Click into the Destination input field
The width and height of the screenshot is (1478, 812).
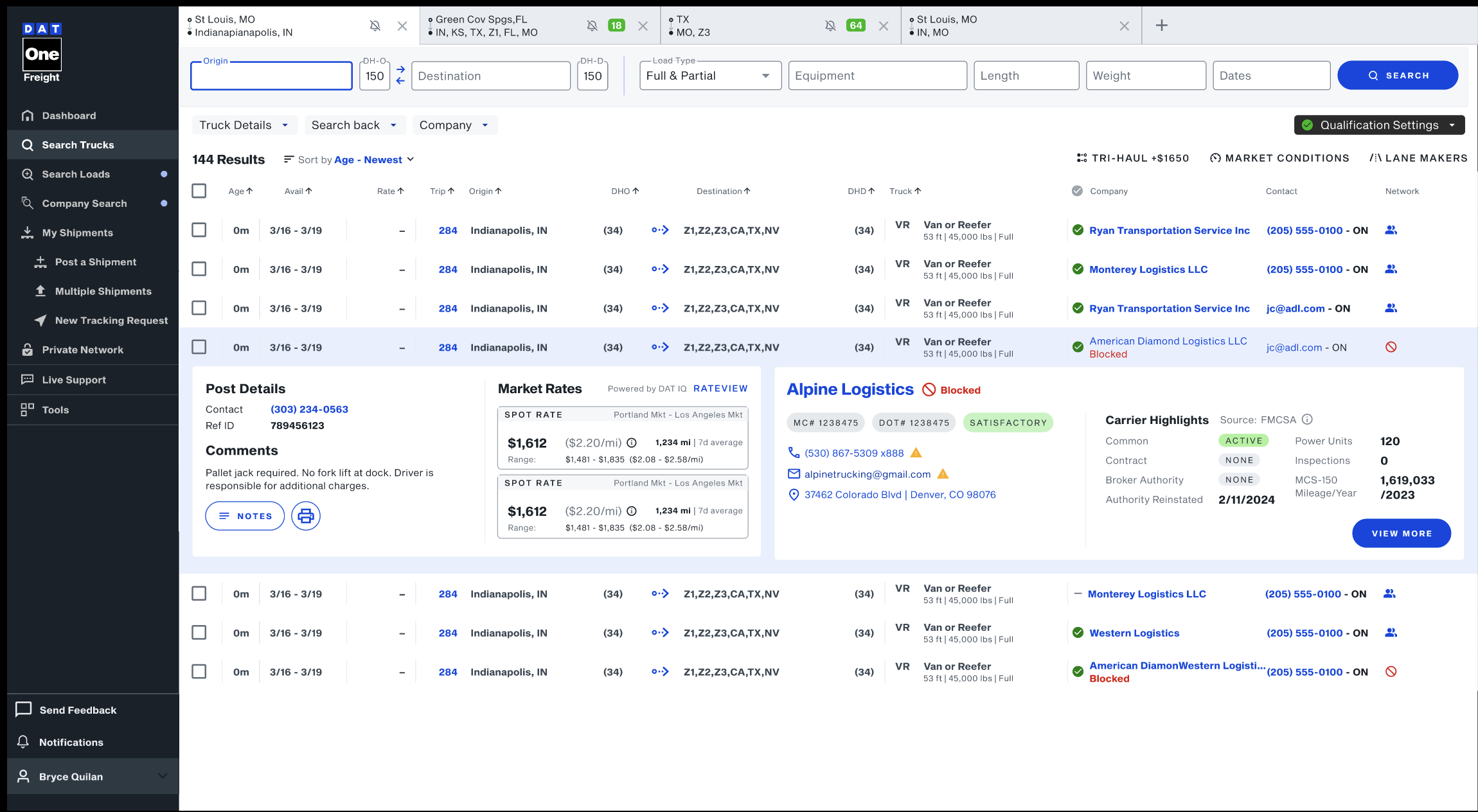(x=490, y=76)
